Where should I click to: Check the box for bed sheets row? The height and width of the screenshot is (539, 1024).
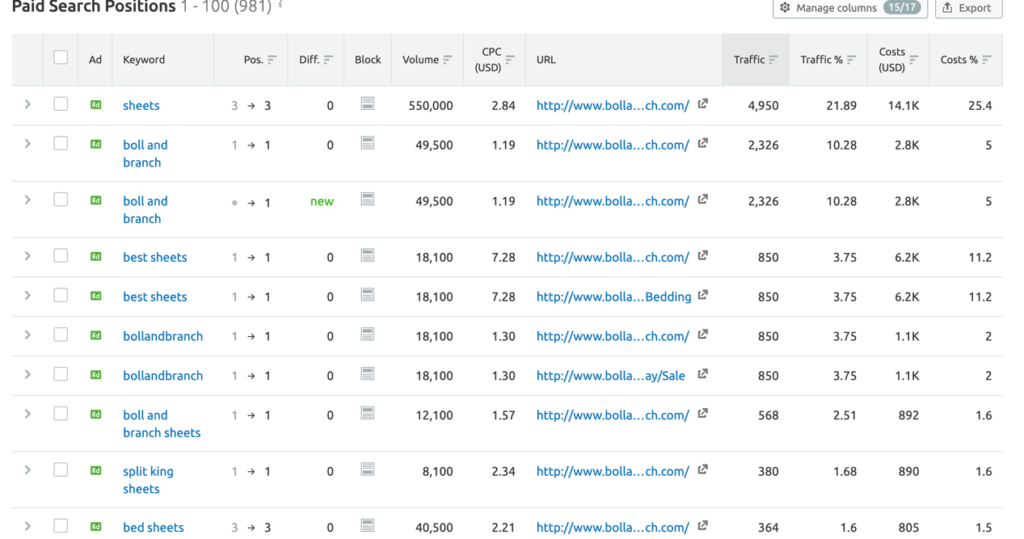click(x=61, y=526)
